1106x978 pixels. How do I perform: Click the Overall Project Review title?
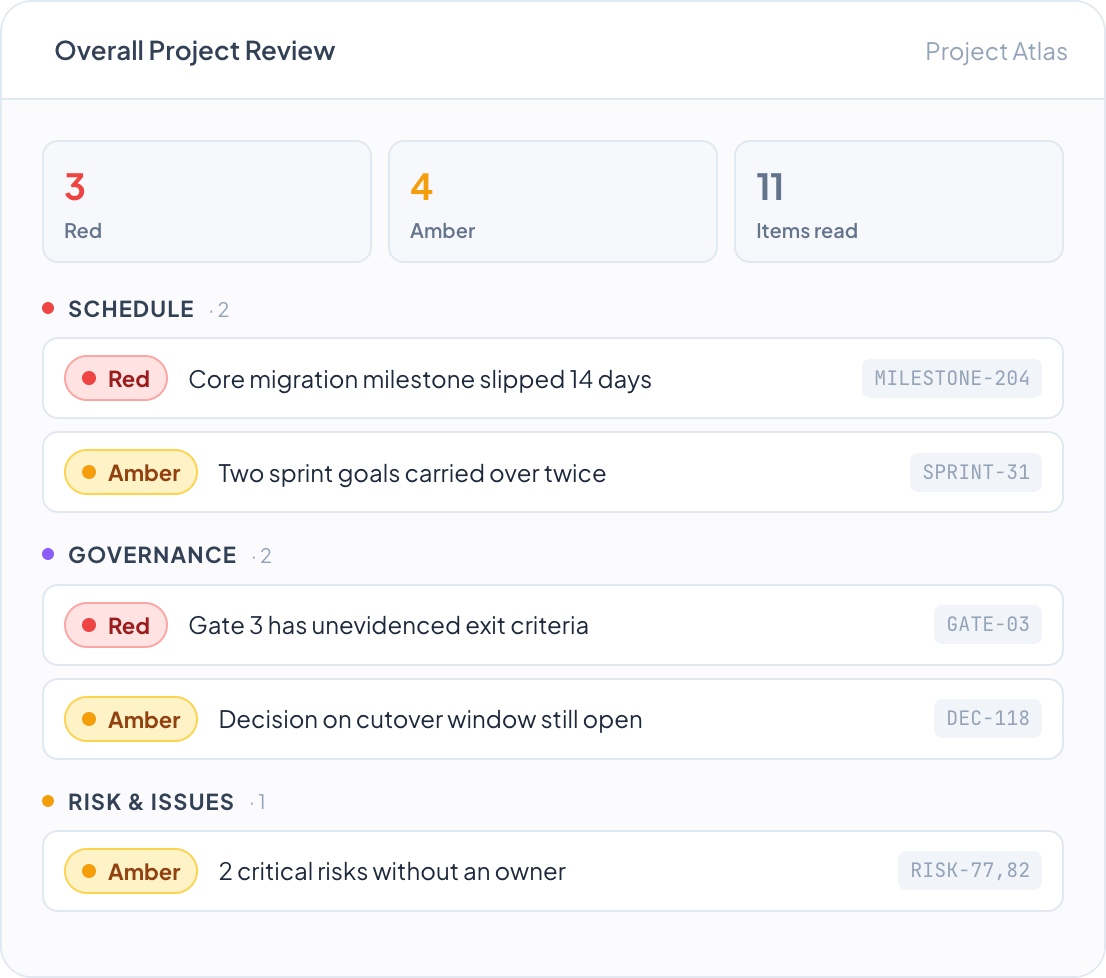(x=195, y=51)
